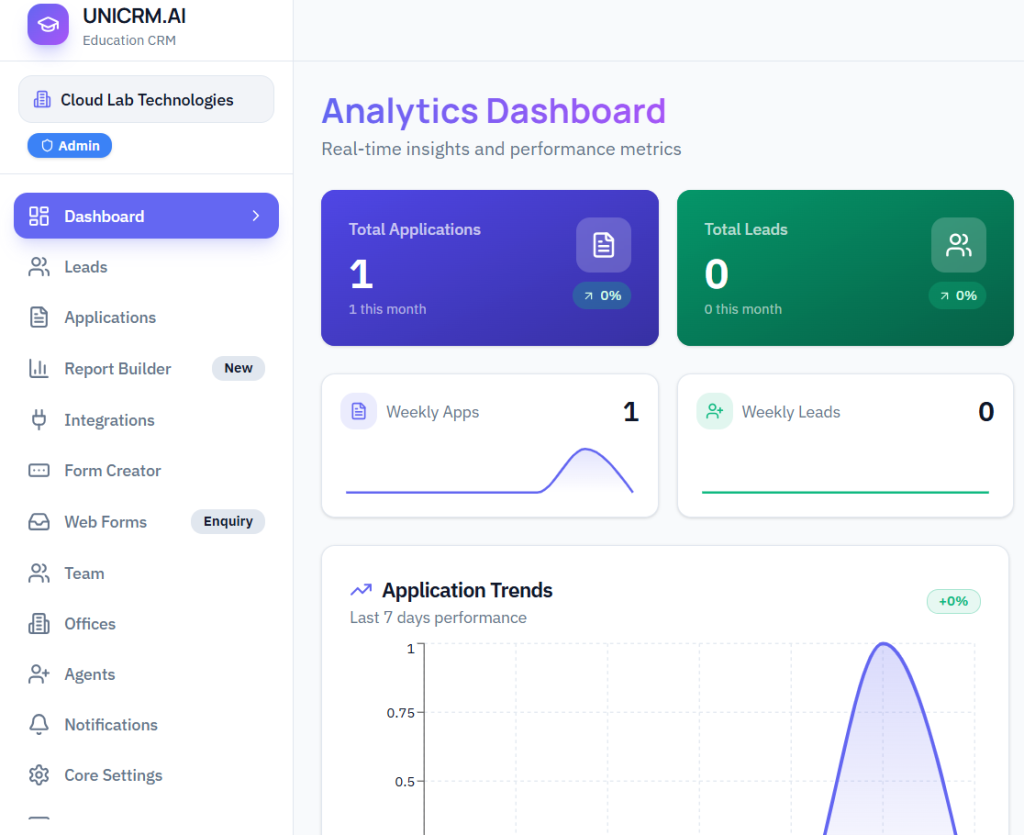Navigate to Offices section
The width and height of the screenshot is (1024, 835).
[90, 624]
